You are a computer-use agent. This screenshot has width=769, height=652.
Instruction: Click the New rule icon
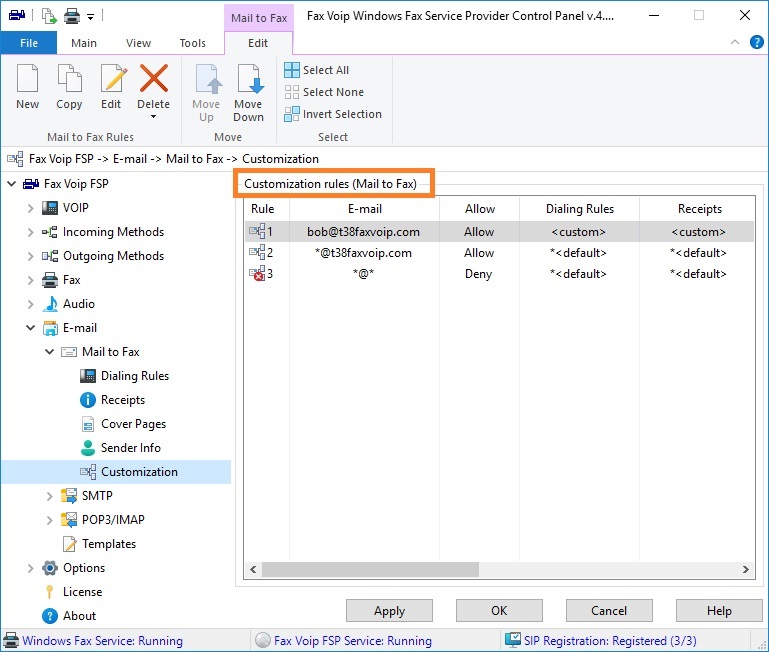(27, 78)
